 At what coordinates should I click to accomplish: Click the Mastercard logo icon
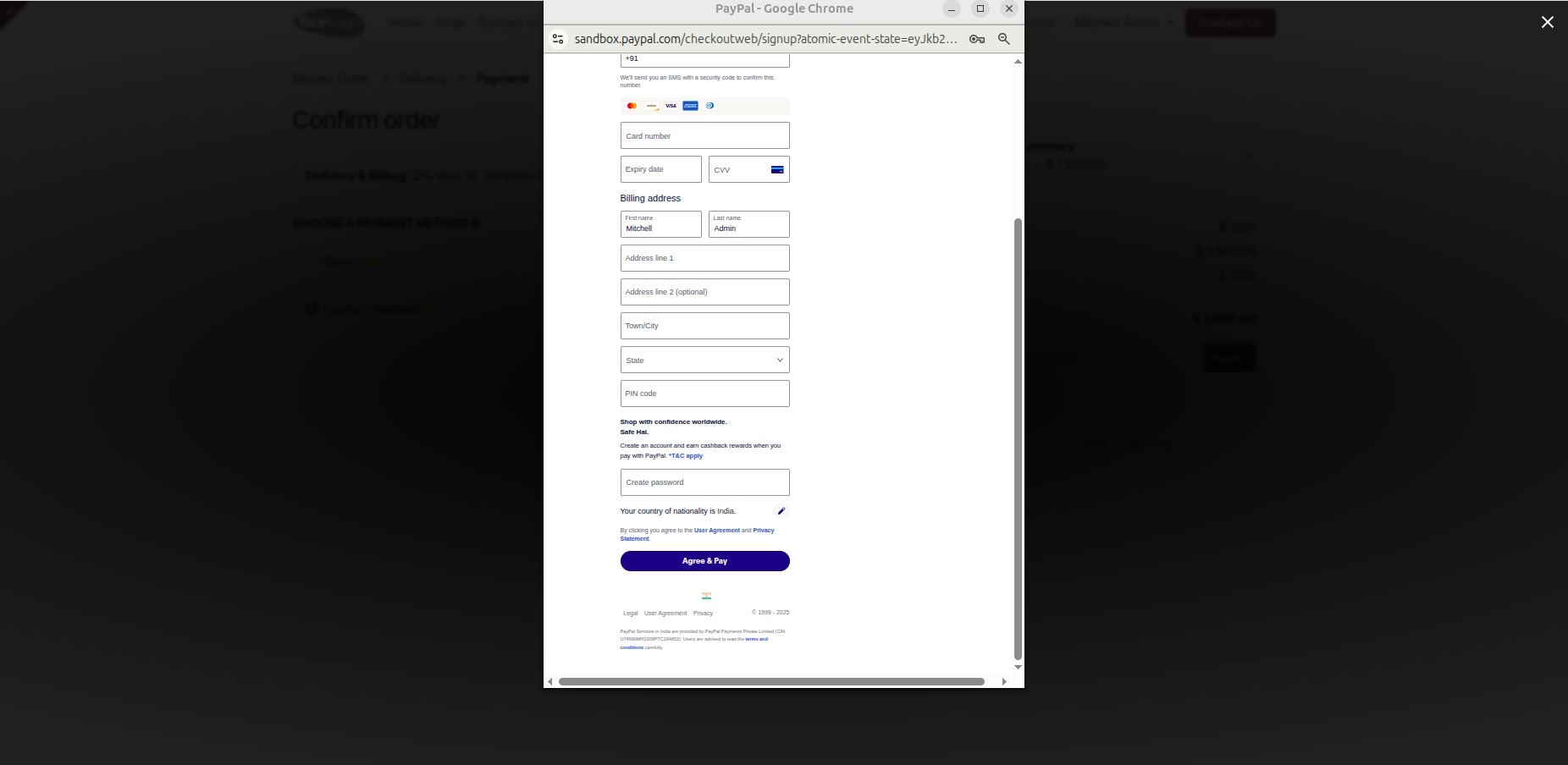(632, 106)
